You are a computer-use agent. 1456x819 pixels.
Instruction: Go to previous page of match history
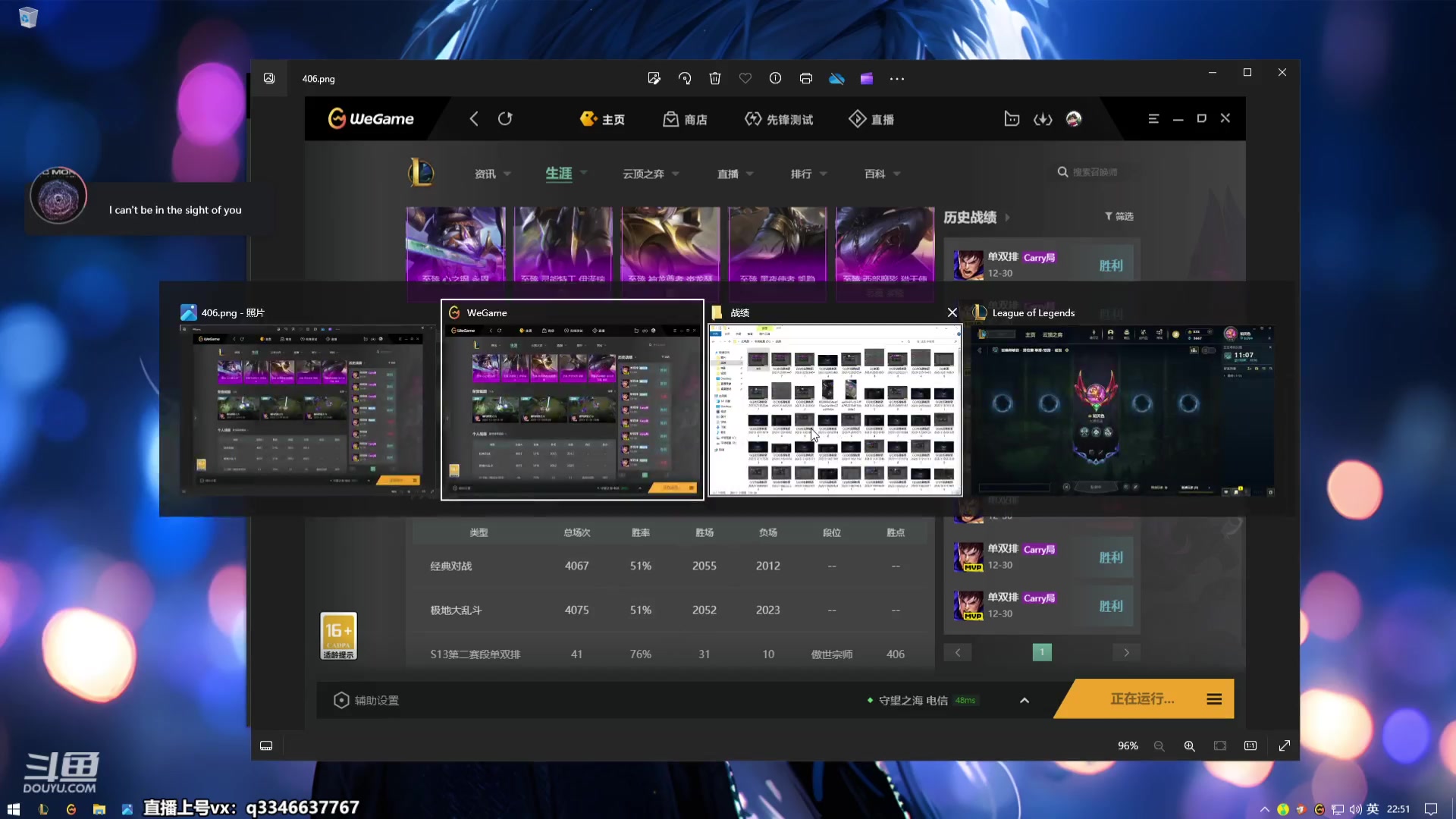click(958, 652)
